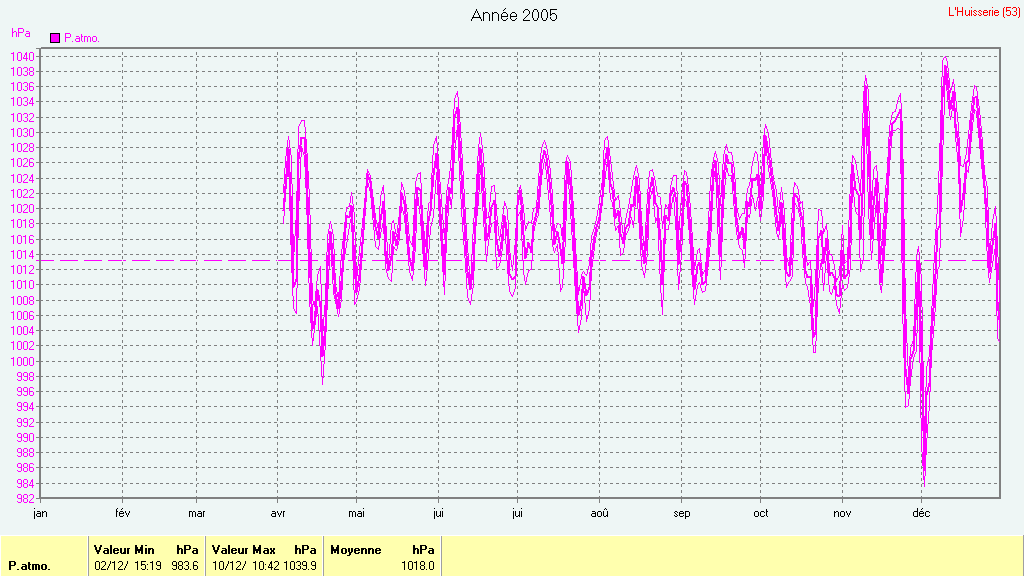Click the 'Valeur Max' column header
The image size is (1024, 576).
(244, 550)
